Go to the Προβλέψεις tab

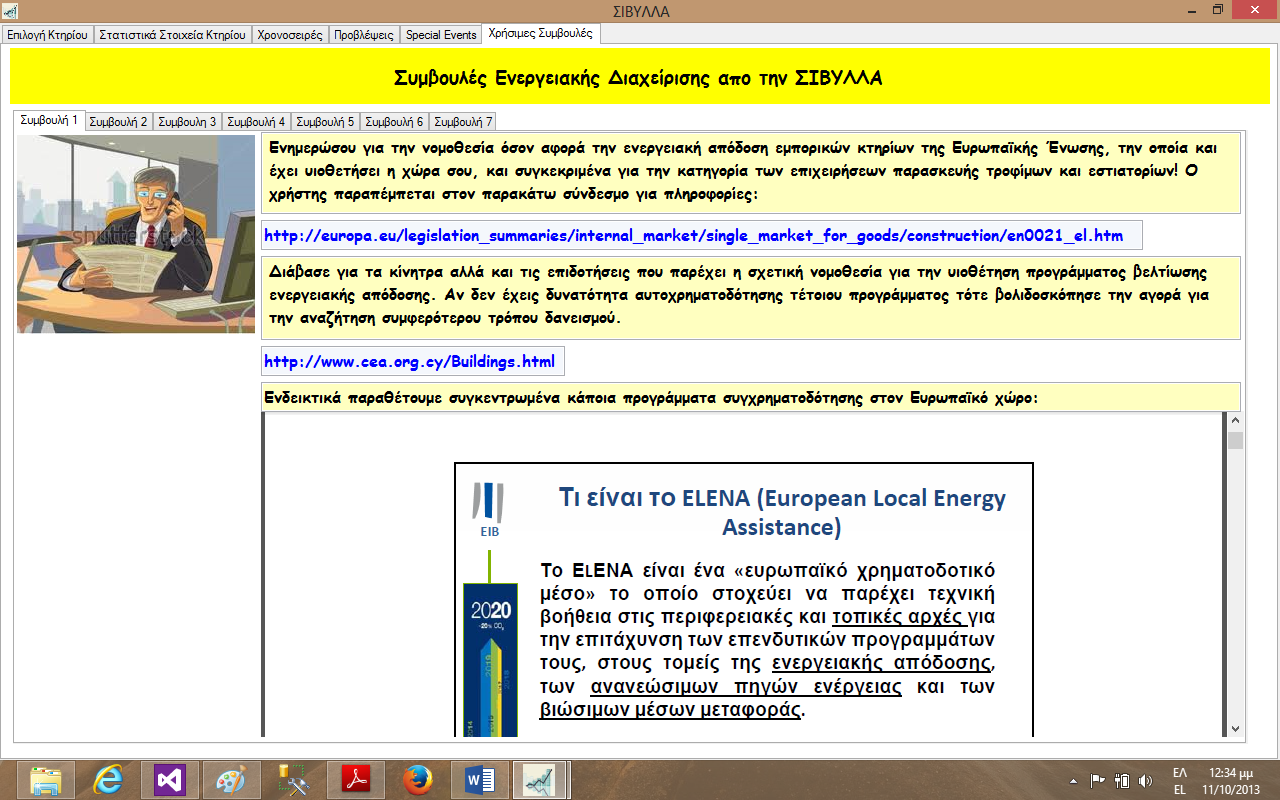tap(364, 34)
